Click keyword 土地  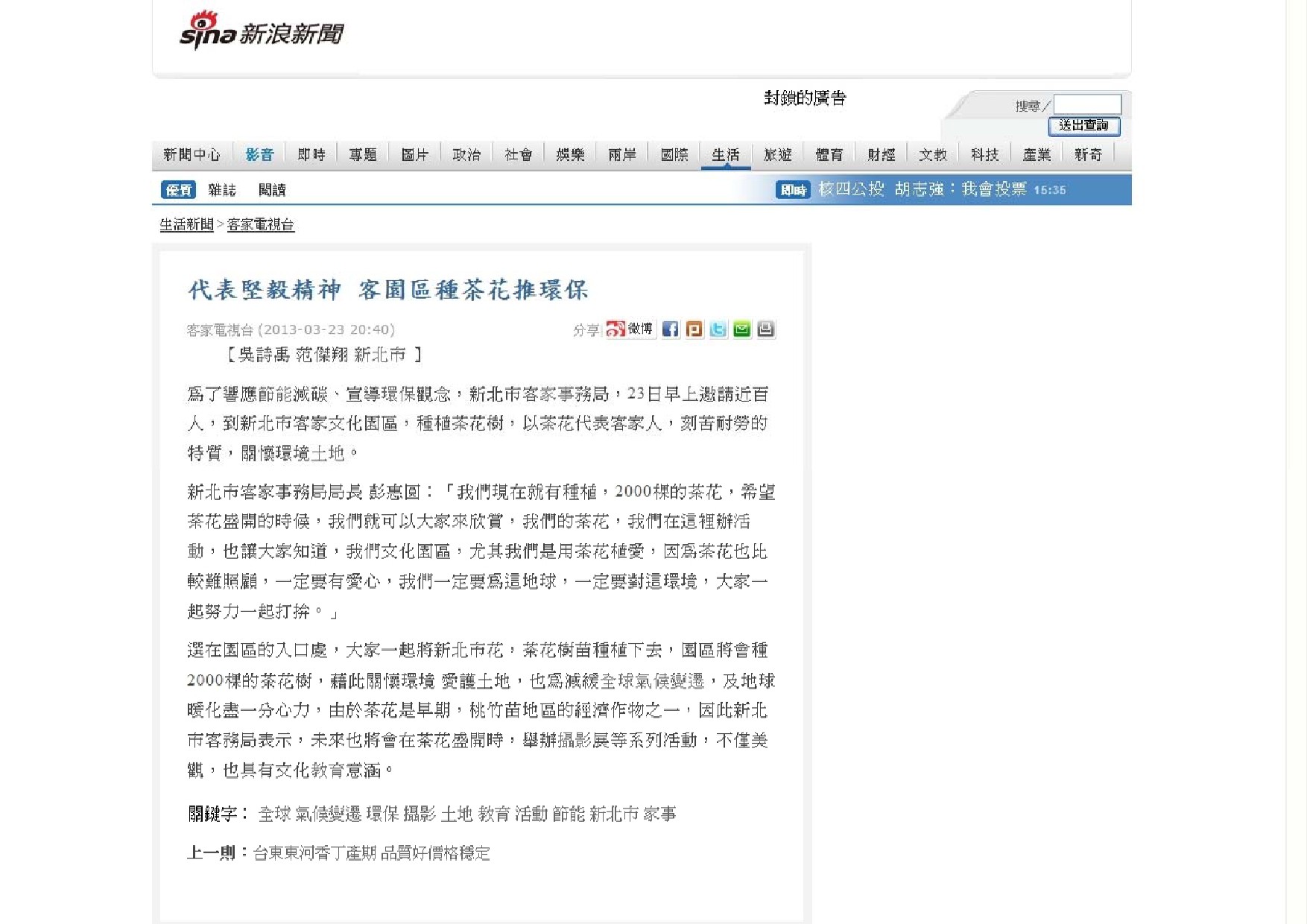[457, 814]
